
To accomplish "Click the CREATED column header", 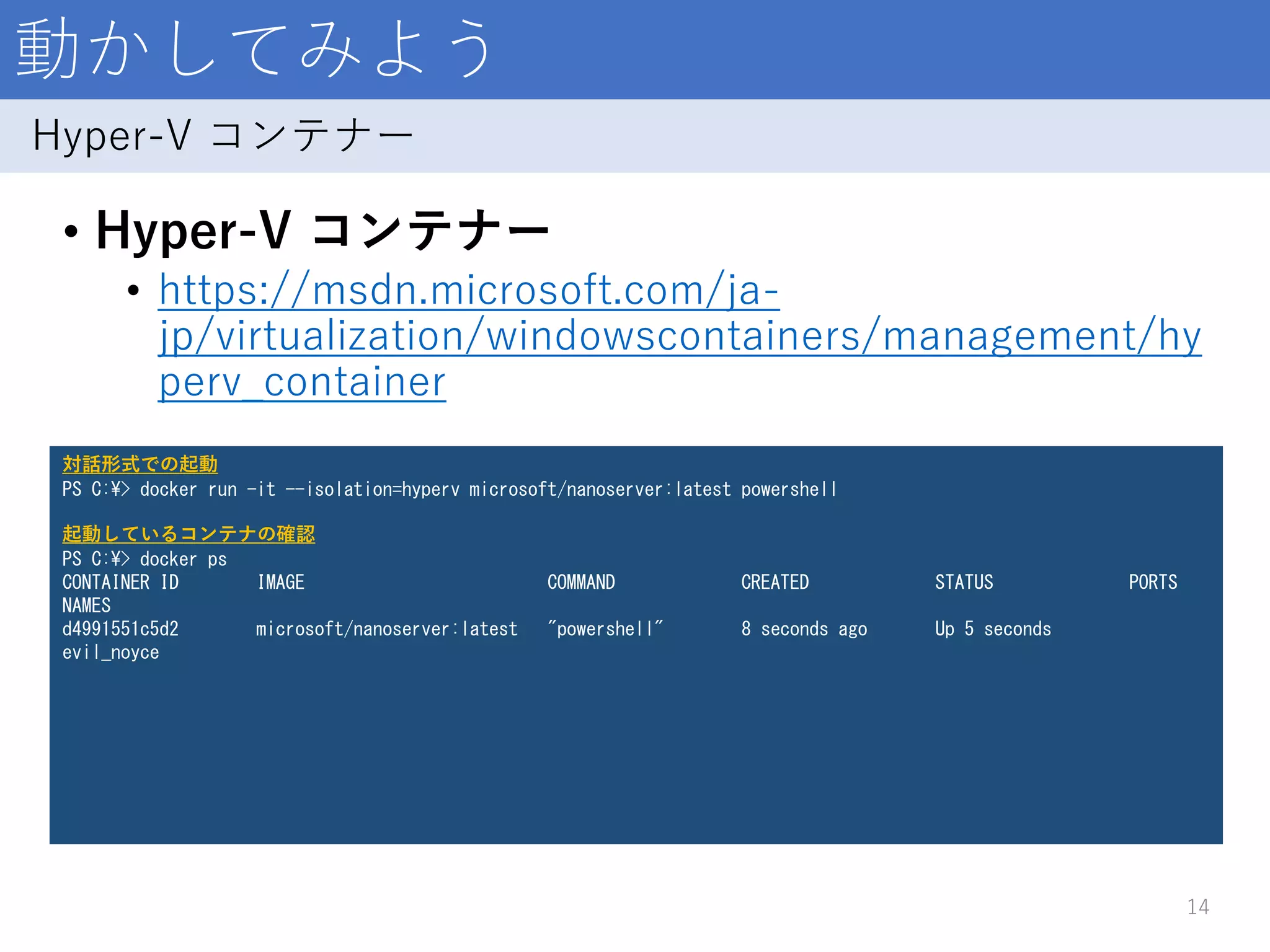I will [775, 582].
